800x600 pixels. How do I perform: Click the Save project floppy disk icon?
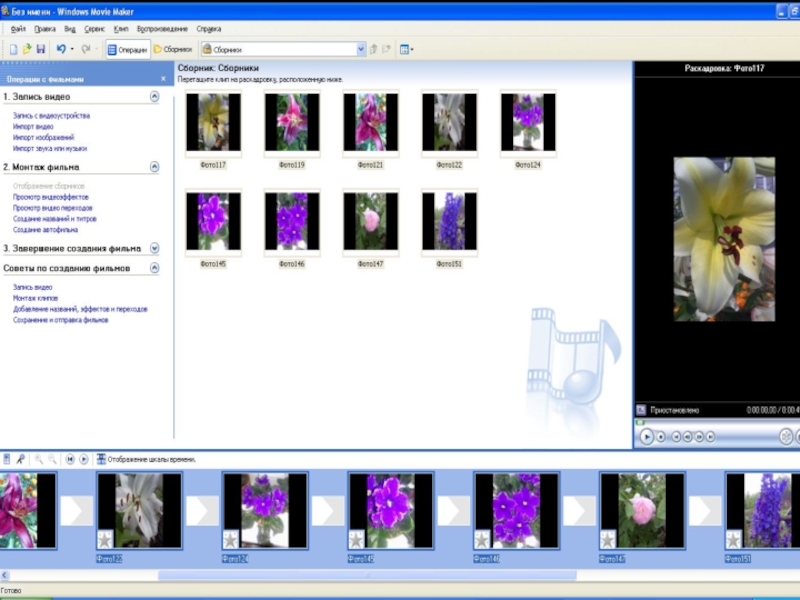(x=41, y=49)
